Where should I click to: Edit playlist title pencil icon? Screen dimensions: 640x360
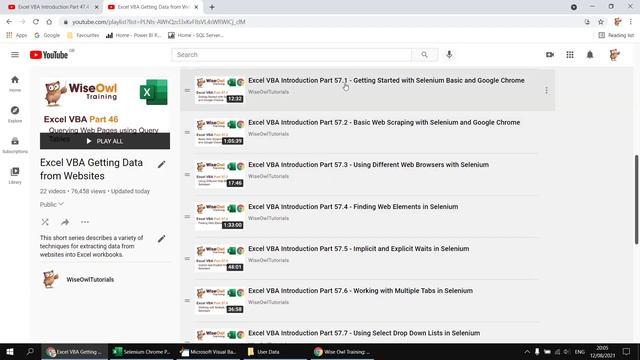click(162, 164)
